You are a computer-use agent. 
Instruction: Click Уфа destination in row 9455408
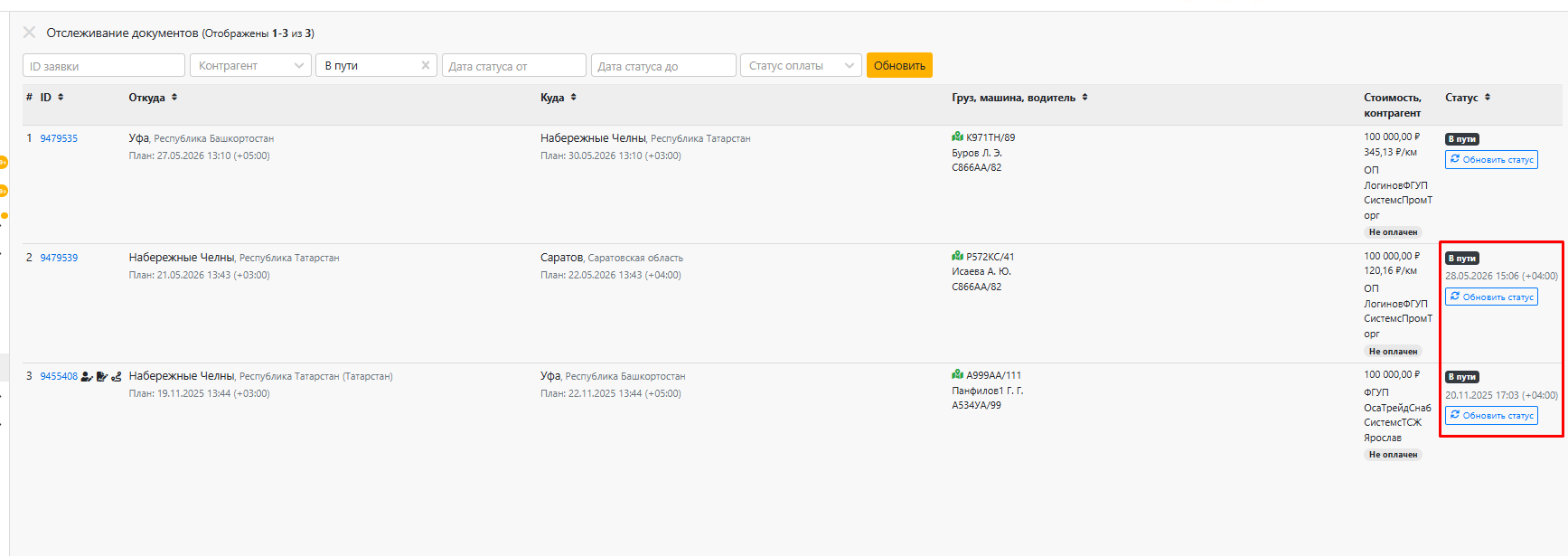point(551,376)
